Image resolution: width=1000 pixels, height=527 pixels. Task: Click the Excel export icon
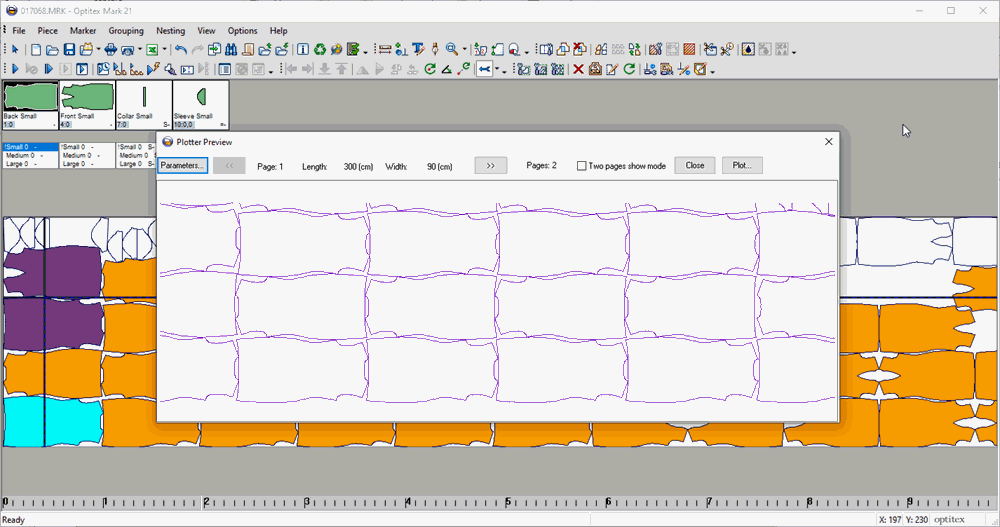point(152,49)
